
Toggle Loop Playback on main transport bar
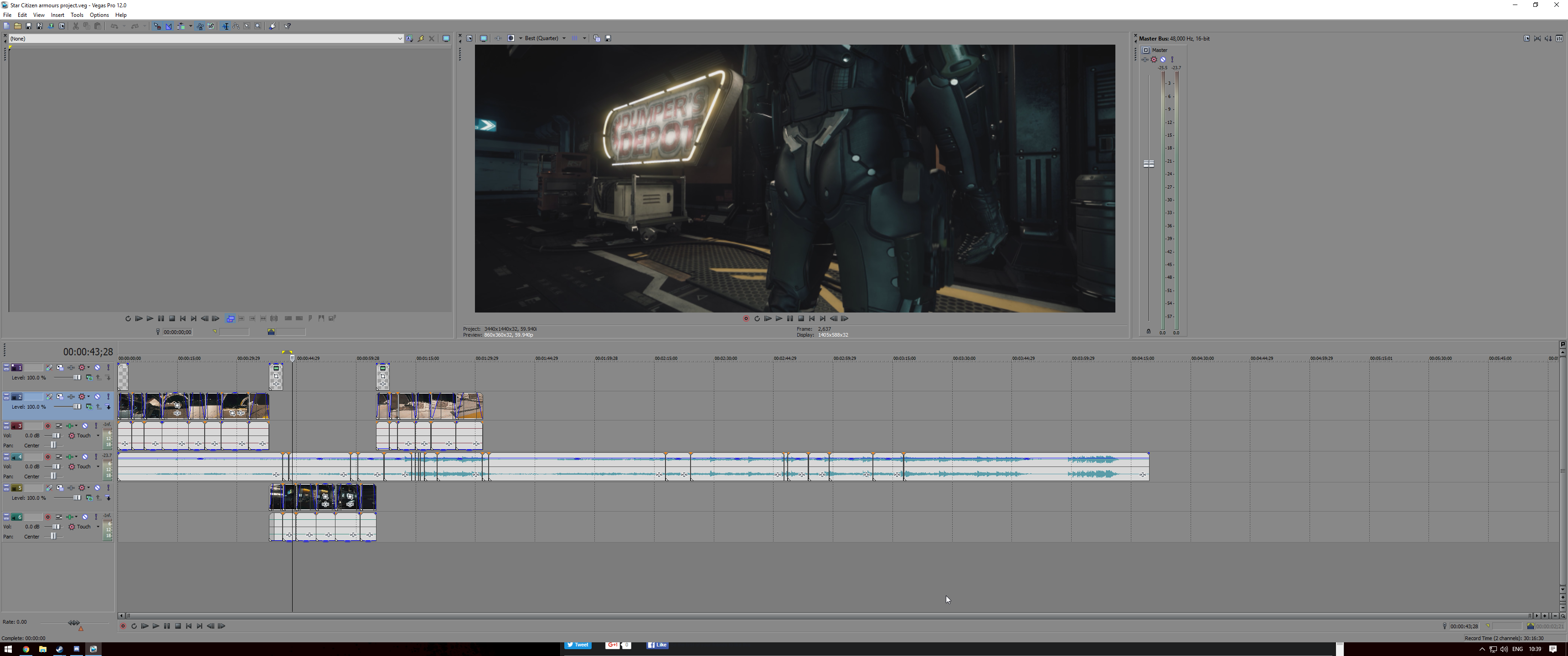point(134,625)
